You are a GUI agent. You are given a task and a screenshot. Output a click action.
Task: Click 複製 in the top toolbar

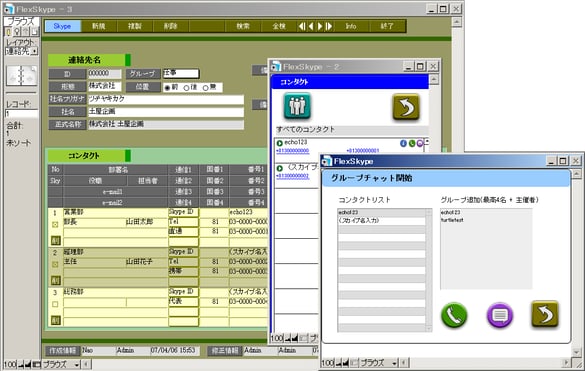pyautogui.click(x=135, y=26)
